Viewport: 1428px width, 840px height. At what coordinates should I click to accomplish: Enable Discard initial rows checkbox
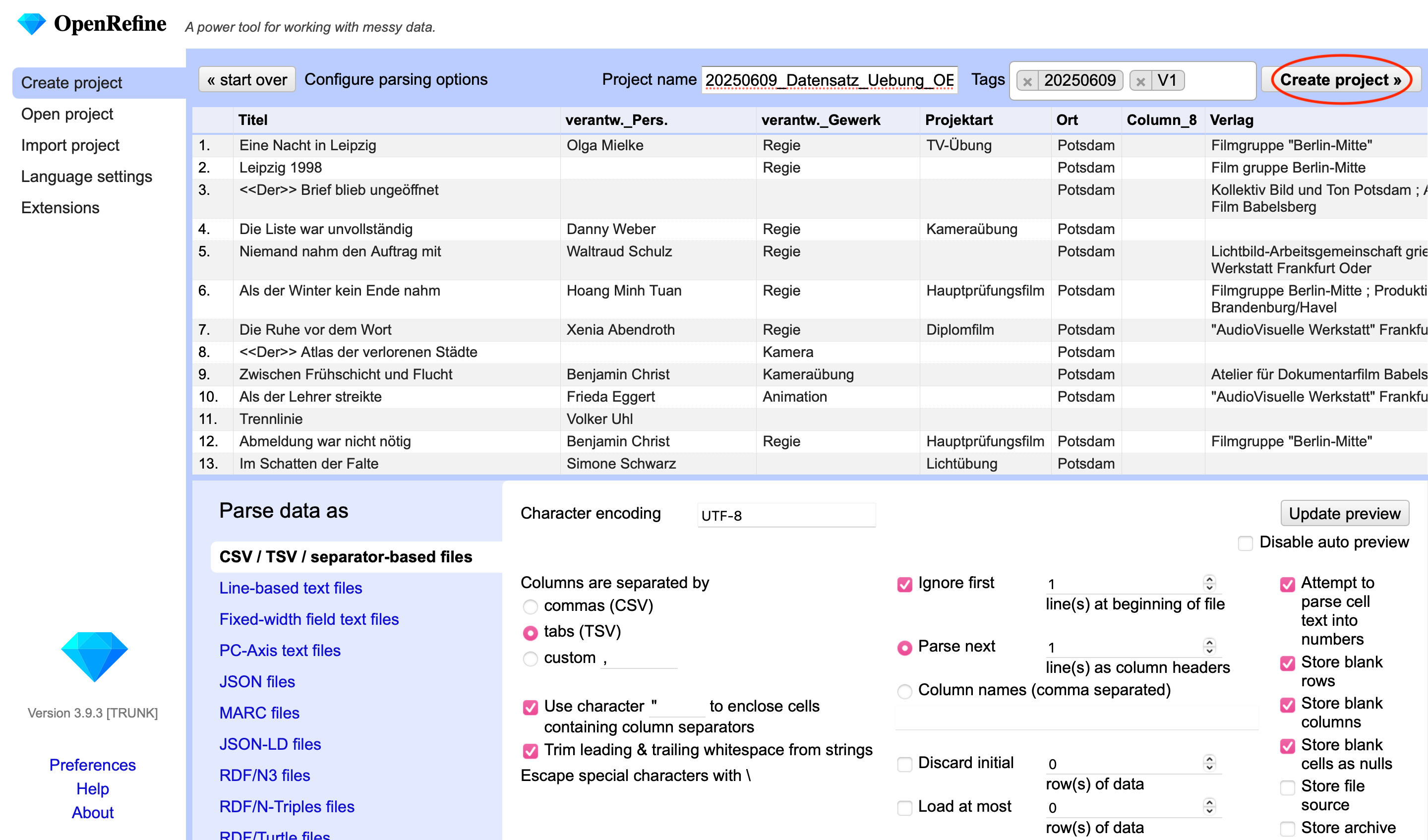[x=905, y=764]
